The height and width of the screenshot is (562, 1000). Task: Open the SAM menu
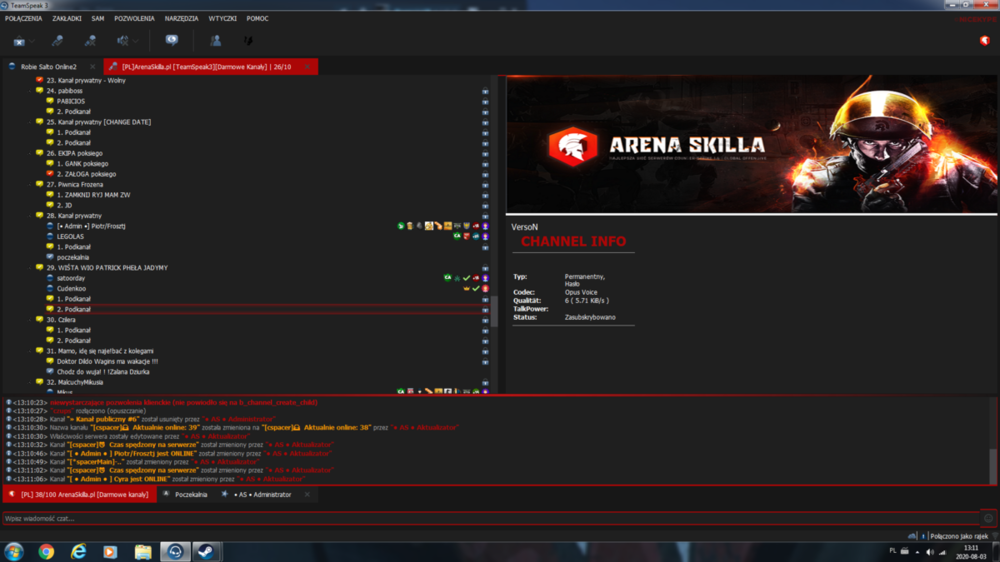click(x=98, y=18)
